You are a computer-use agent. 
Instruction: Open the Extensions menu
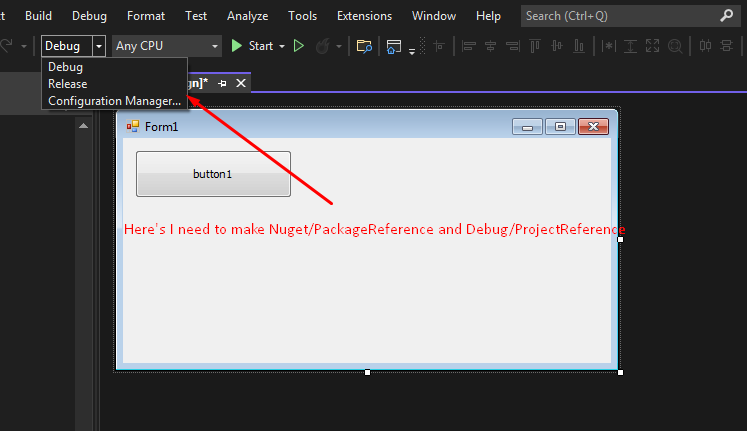[364, 16]
